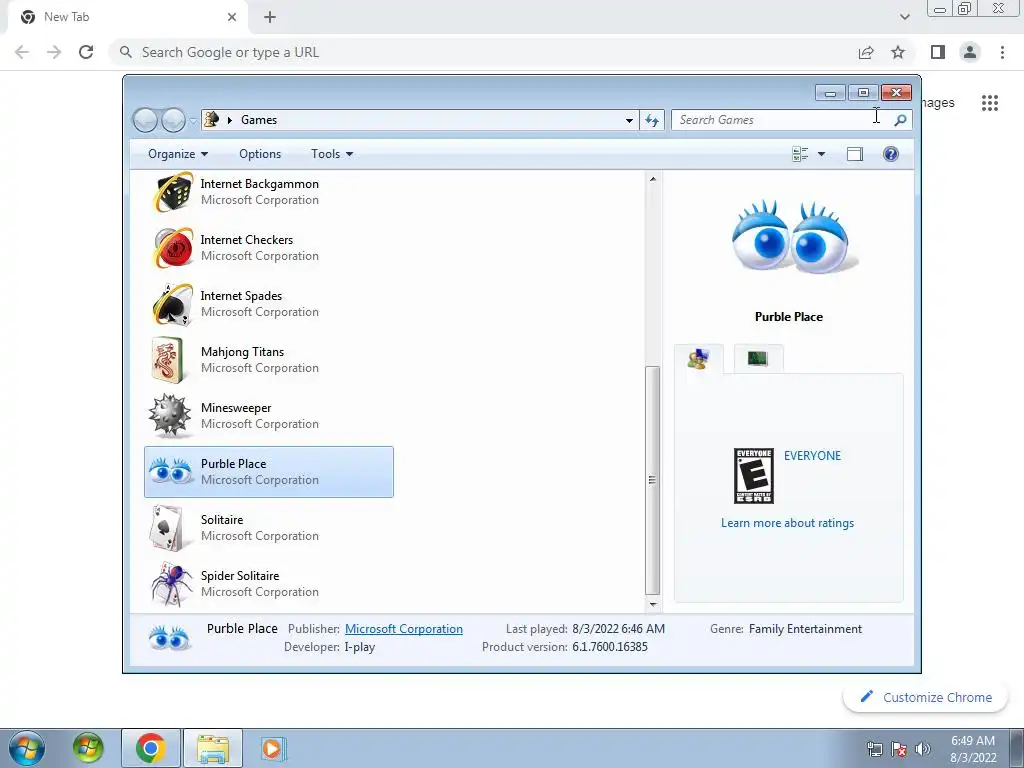
Task: Click the Games breadcrumb label
Action: point(259,120)
